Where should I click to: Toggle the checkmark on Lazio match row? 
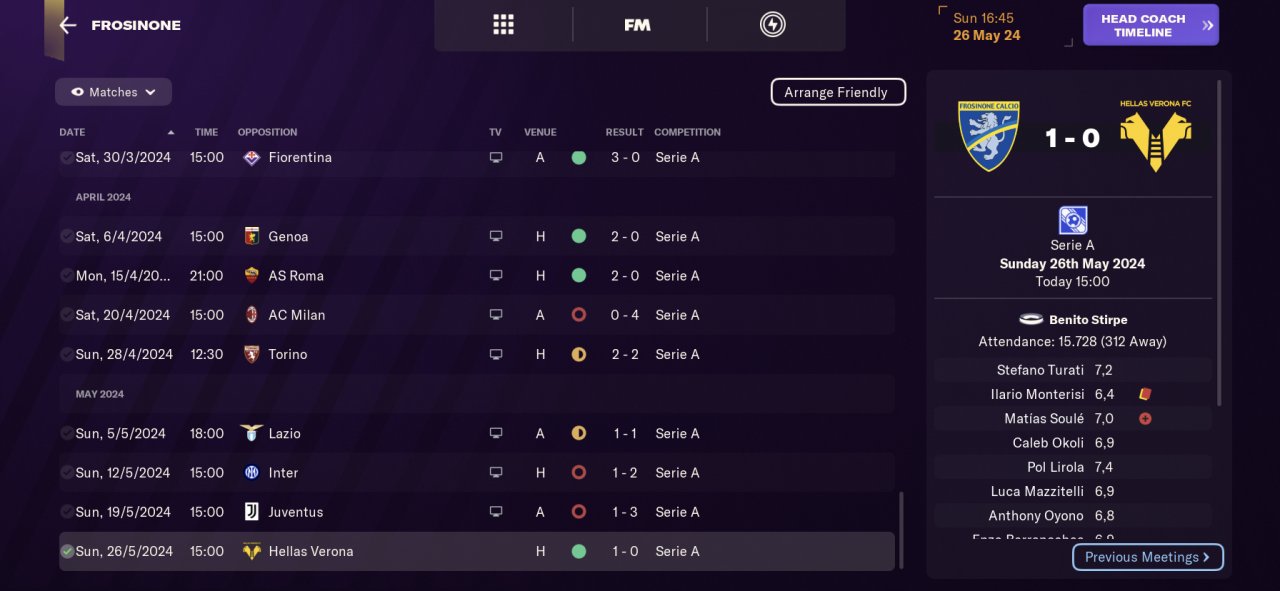pos(67,434)
